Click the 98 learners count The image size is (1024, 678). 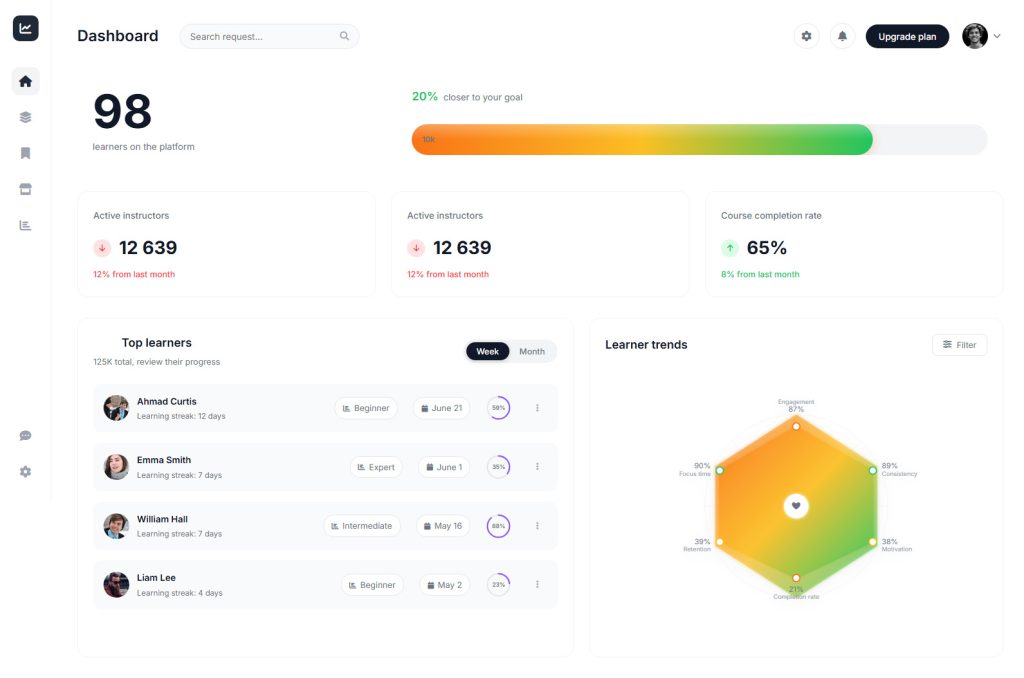pos(123,112)
